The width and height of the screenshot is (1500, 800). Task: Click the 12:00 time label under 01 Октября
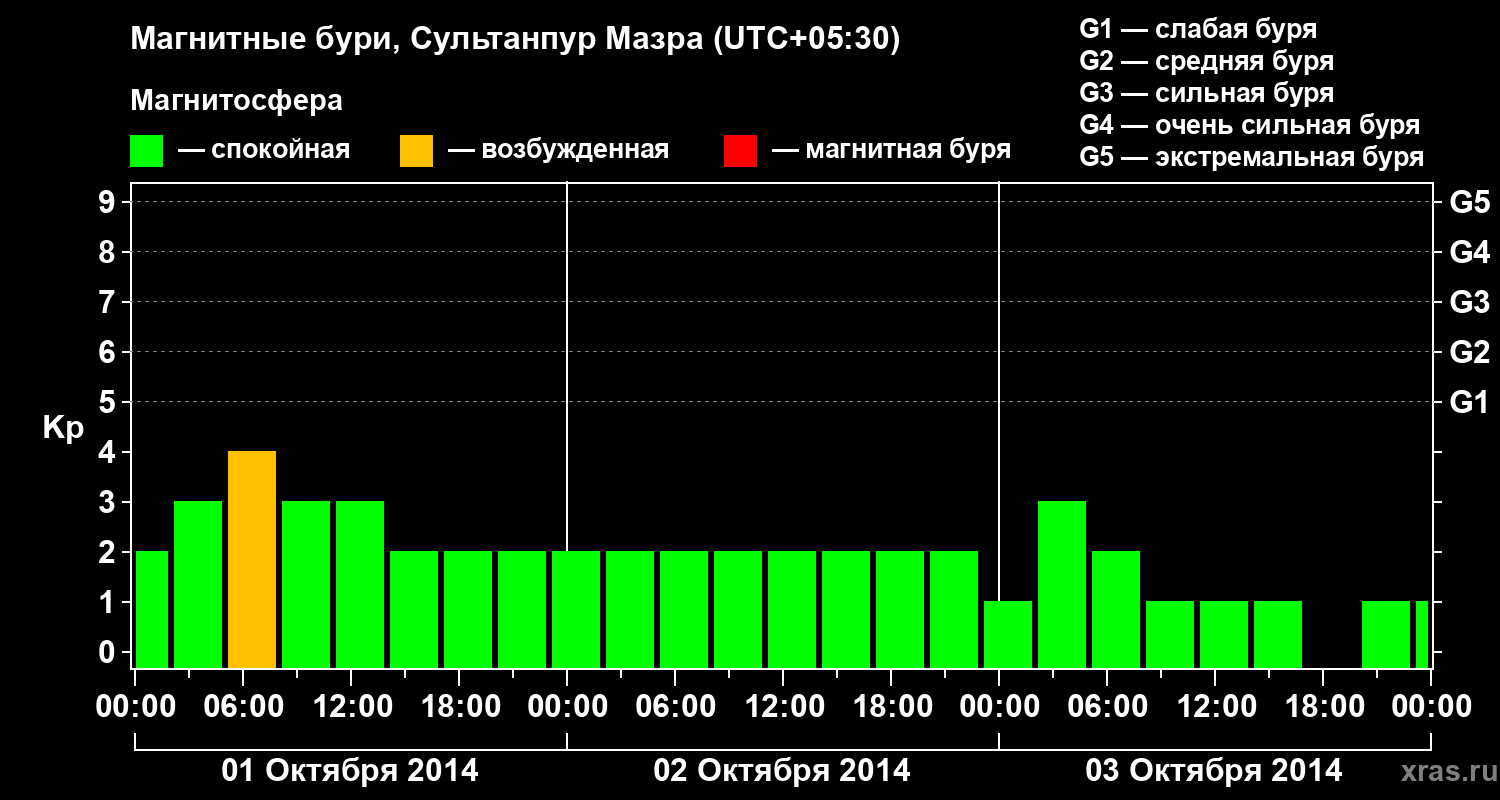click(351, 707)
